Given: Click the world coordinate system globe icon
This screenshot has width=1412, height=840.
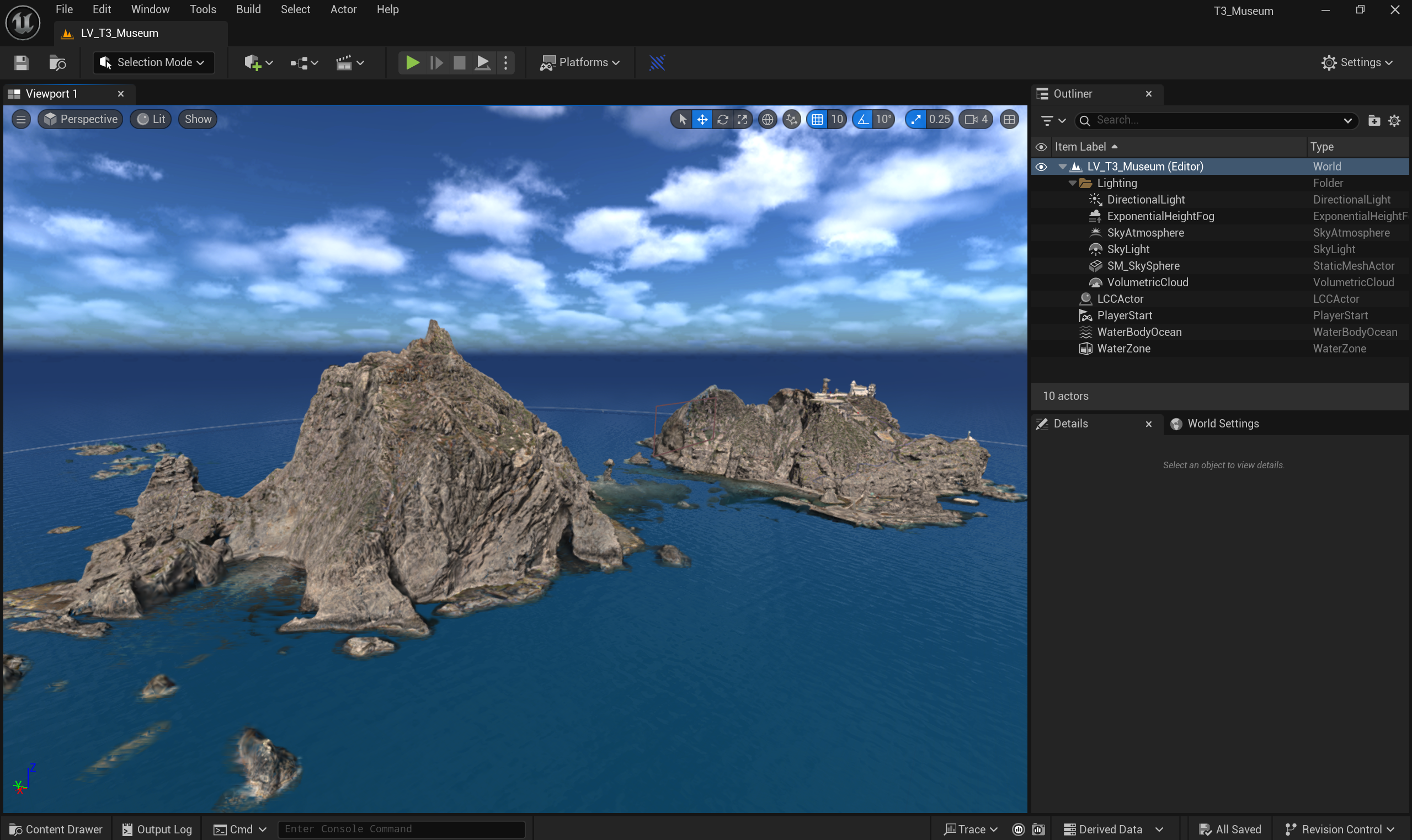Looking at the screenshot, I should coord(767,120).
